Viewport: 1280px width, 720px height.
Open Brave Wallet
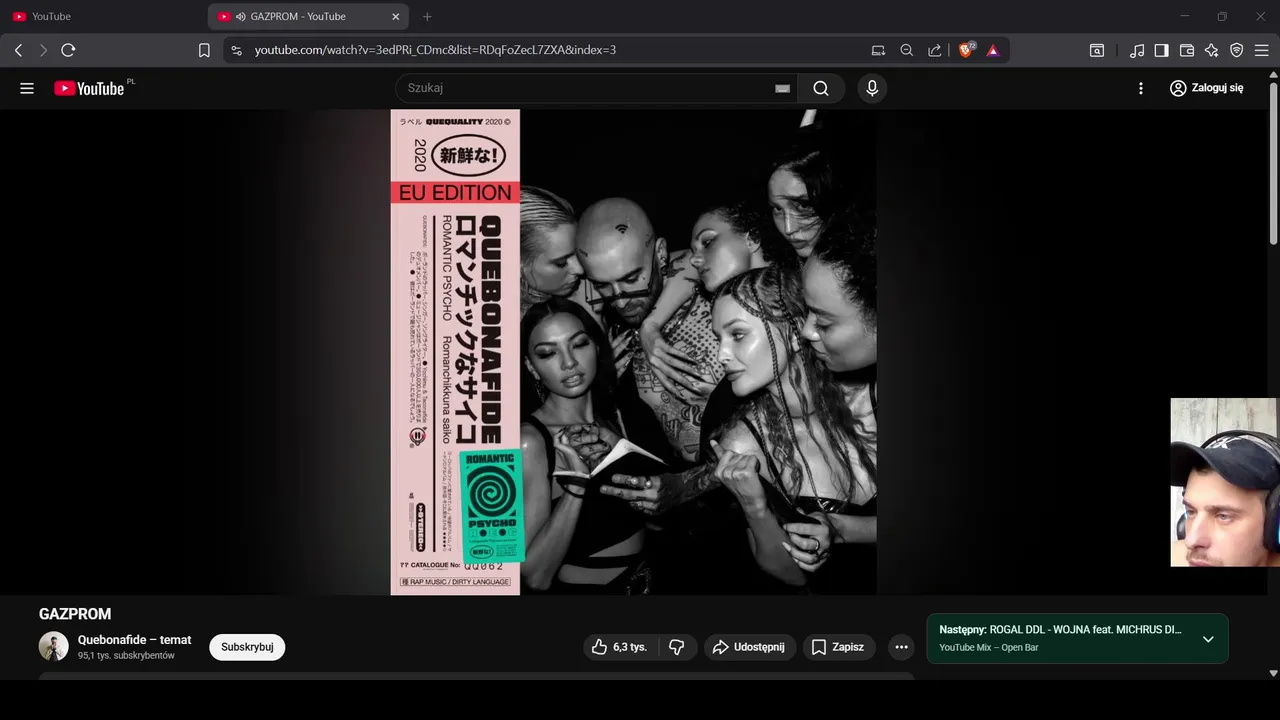click(x=1187, y=50)
